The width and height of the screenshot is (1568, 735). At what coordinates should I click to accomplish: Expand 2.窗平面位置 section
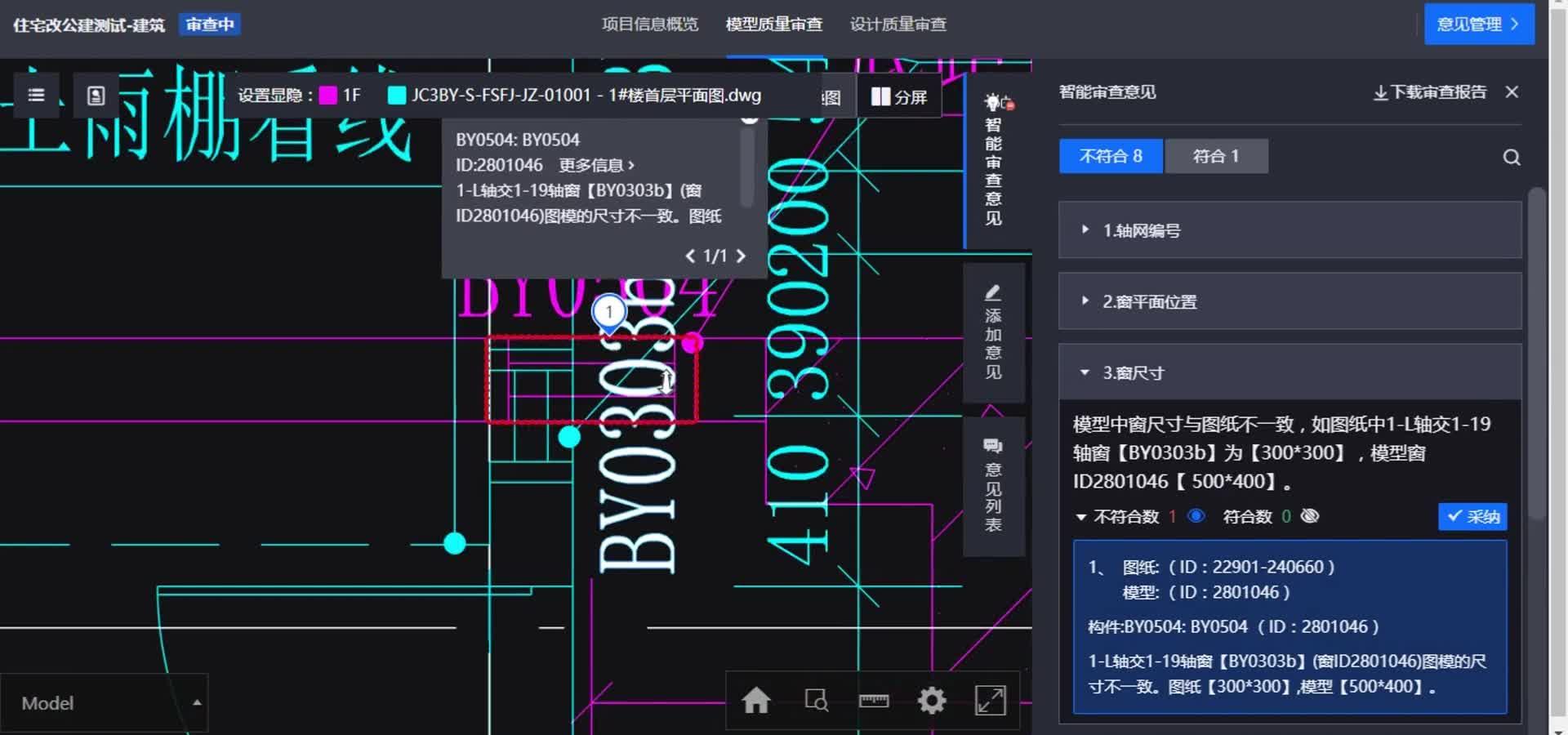(1290, 301)
